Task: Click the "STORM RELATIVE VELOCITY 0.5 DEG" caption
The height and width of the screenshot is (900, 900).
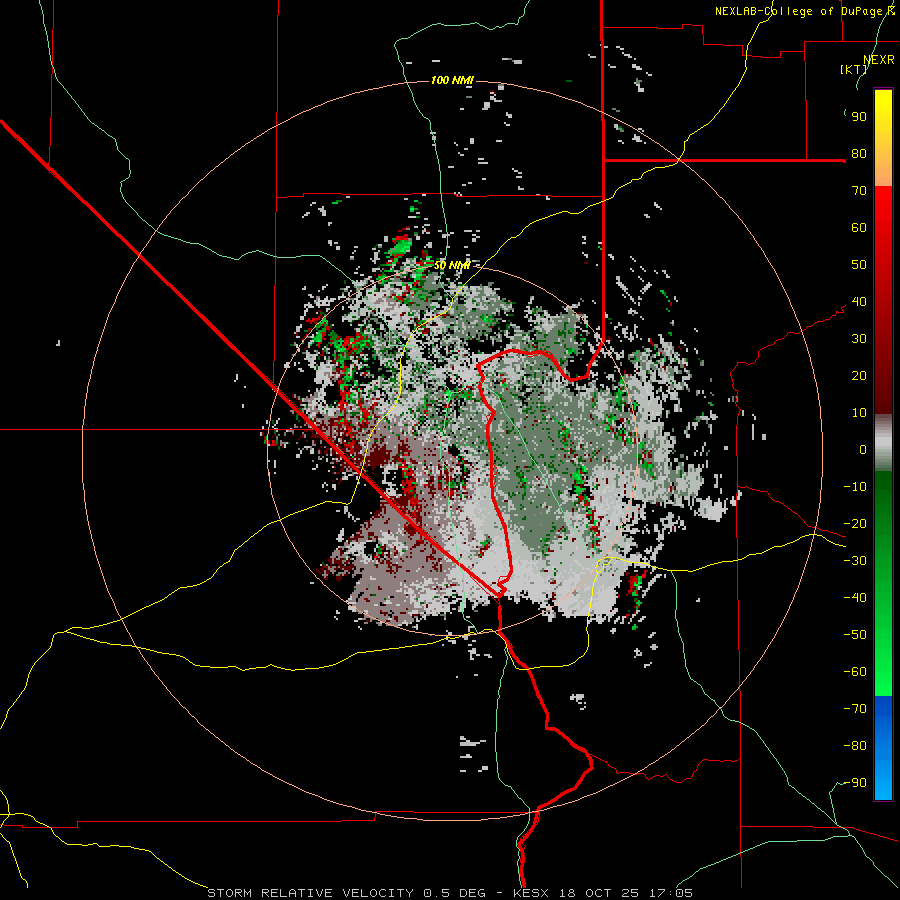Action: (x=346, y=893)
